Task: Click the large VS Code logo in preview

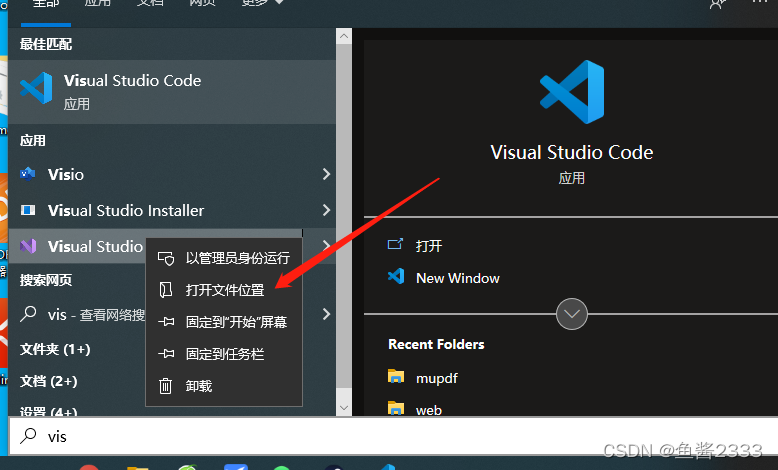Action: coord(572,92)
